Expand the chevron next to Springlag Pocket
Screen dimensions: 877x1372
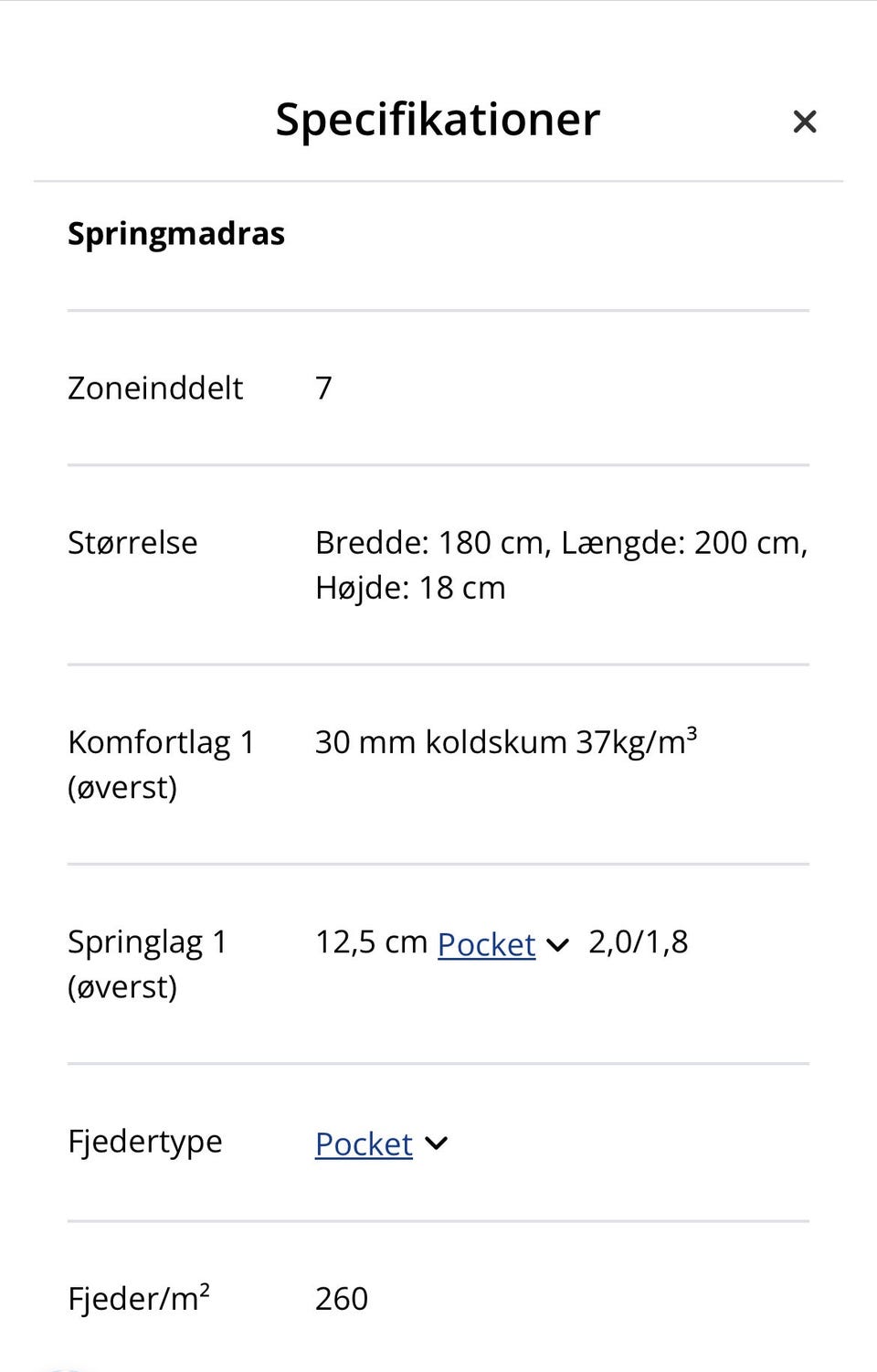(x=557, y=945)
